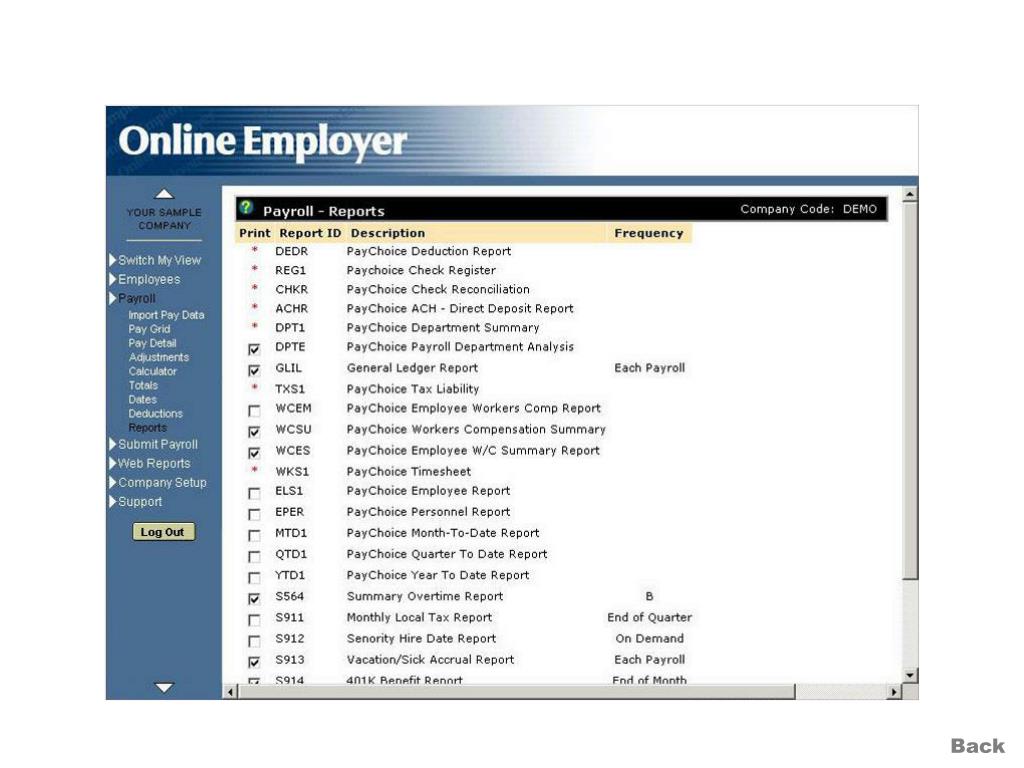Screen dimensions: 1024x768
Task: Click the Log Out button
Action: 163,532
